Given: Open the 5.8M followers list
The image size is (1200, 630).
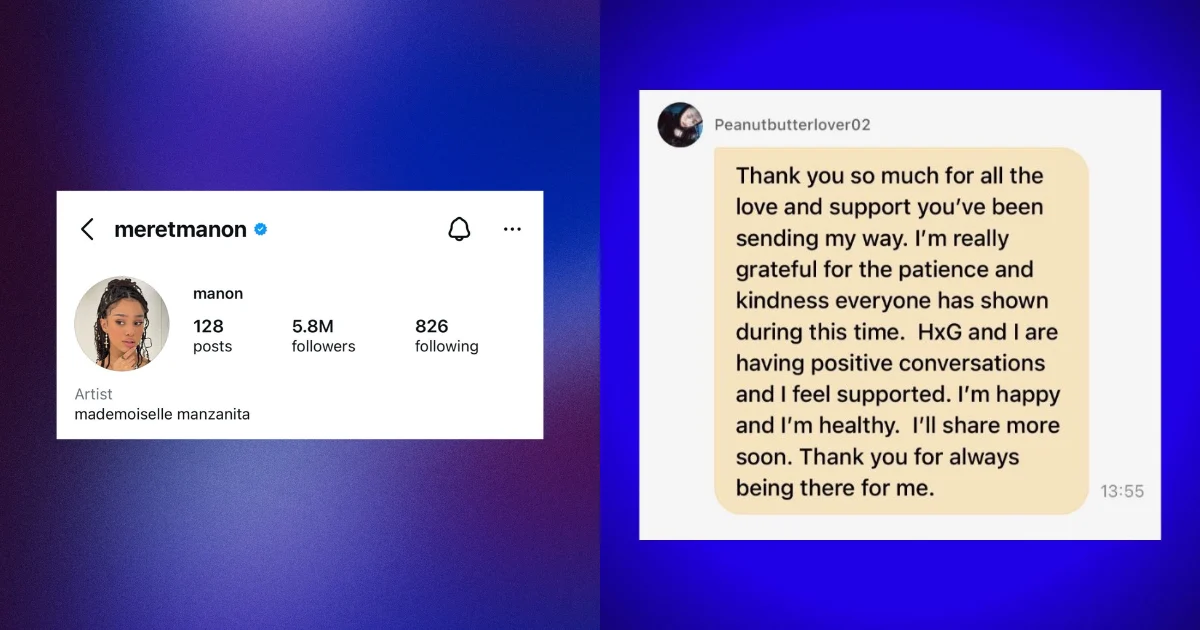Looking at the screenshot, I should 323,336.
